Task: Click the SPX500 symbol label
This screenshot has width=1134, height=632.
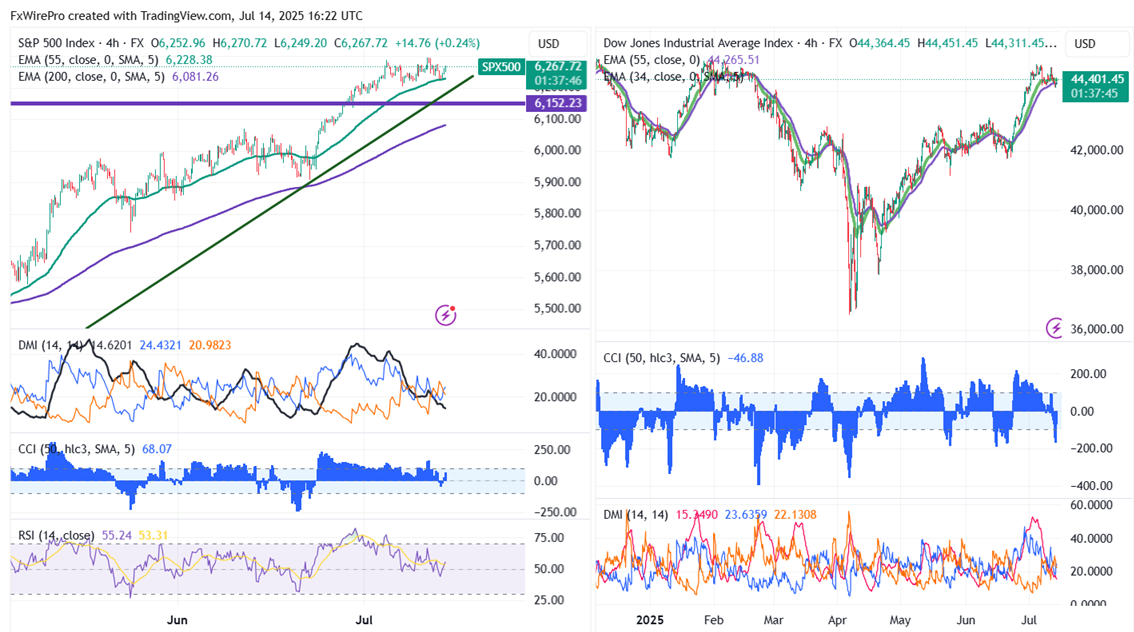Action: [x=501, y=67]
